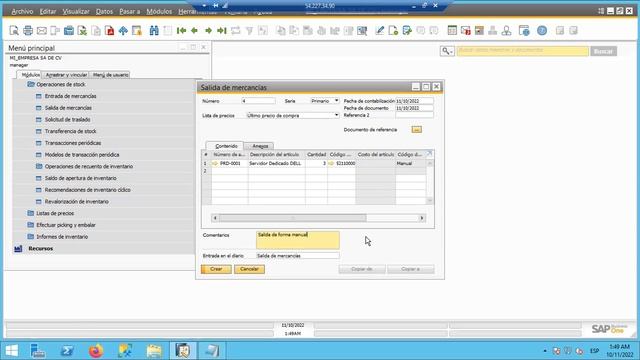Go to next record arrow
This screenshot has height=360, width=640.
[x=208, y=31]
